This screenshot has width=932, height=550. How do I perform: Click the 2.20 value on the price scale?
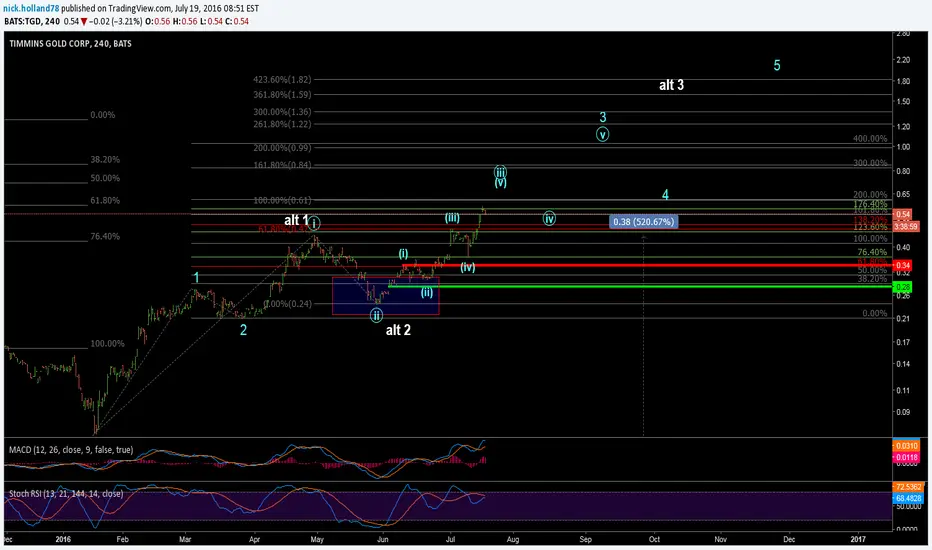point(902,60)
